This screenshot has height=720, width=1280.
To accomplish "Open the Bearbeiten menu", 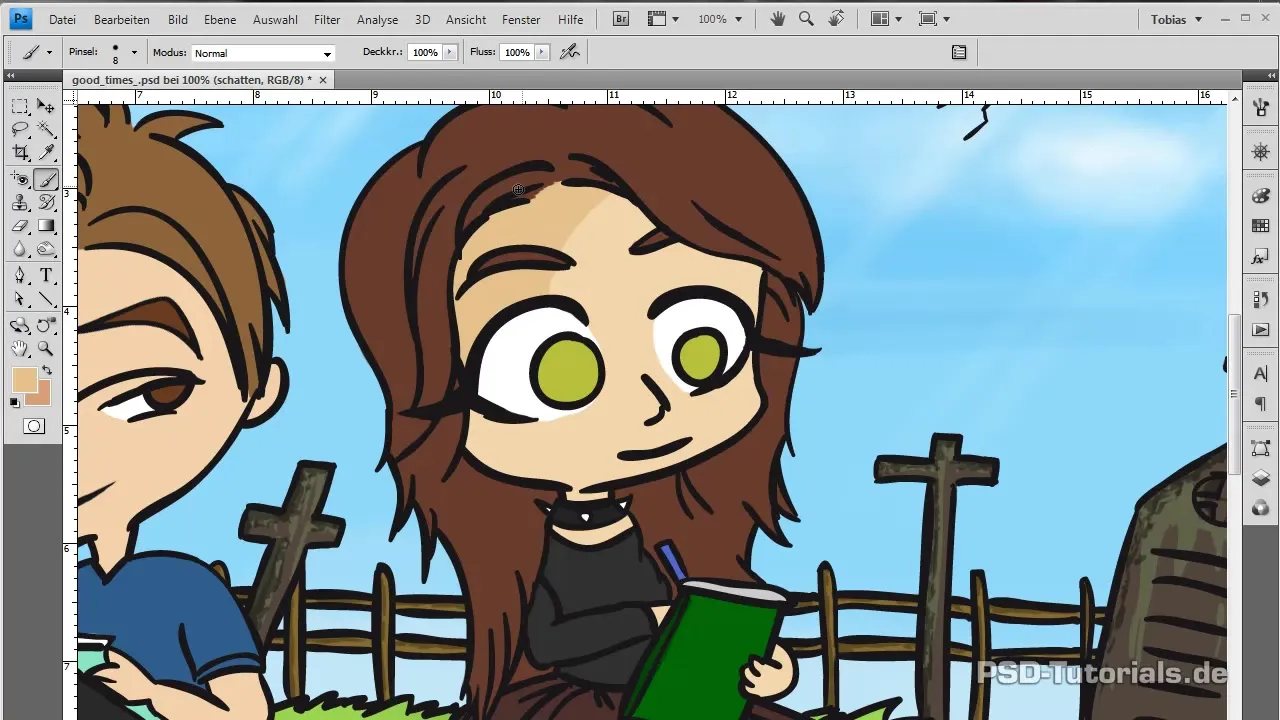I will [122, 19].
